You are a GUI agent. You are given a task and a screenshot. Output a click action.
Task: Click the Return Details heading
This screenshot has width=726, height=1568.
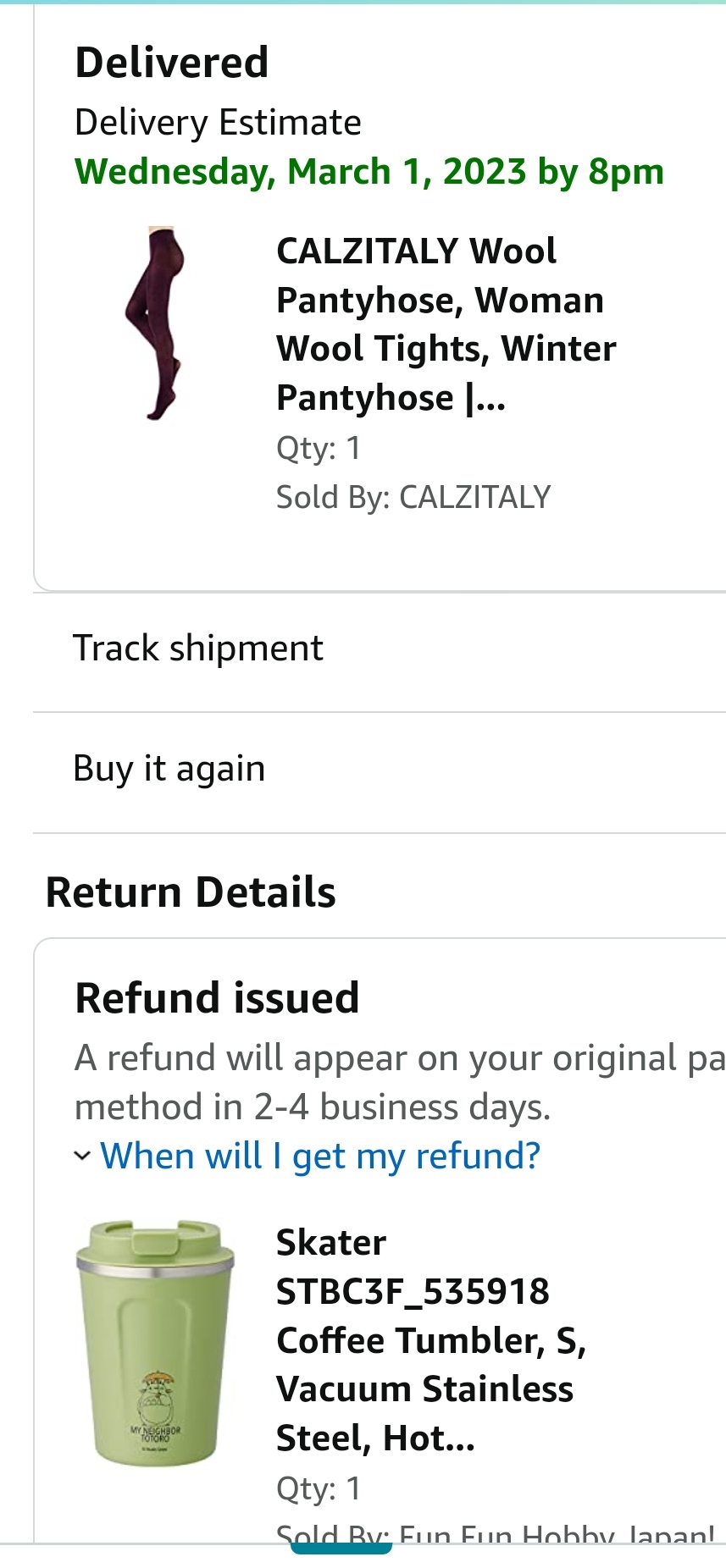(x=191, y=891)
